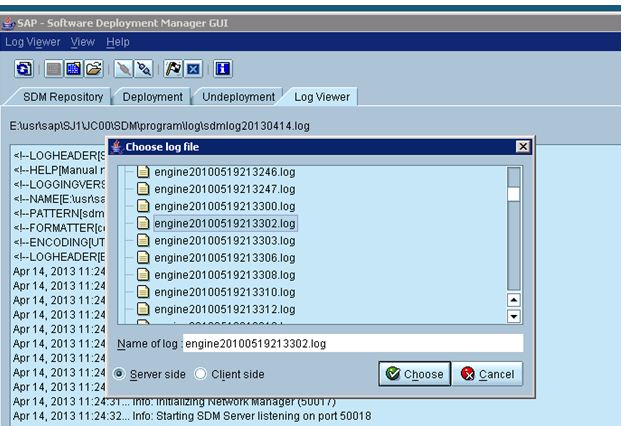The height and width of the screenshot is (426, 625).
Task: Click the scroll up arrow in file list
Action: pos(513,300)
